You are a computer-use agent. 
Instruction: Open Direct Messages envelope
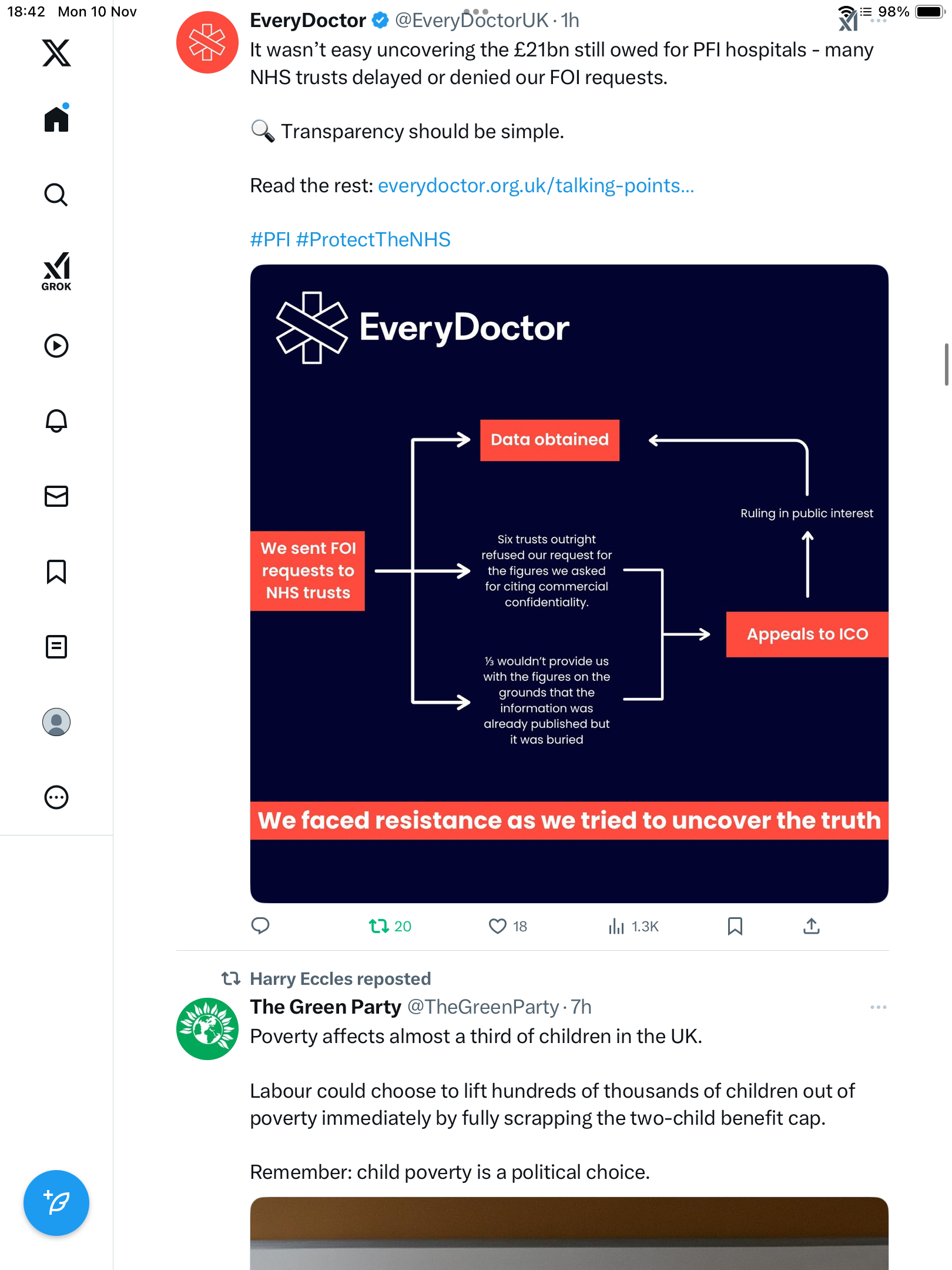pos(56,496)
